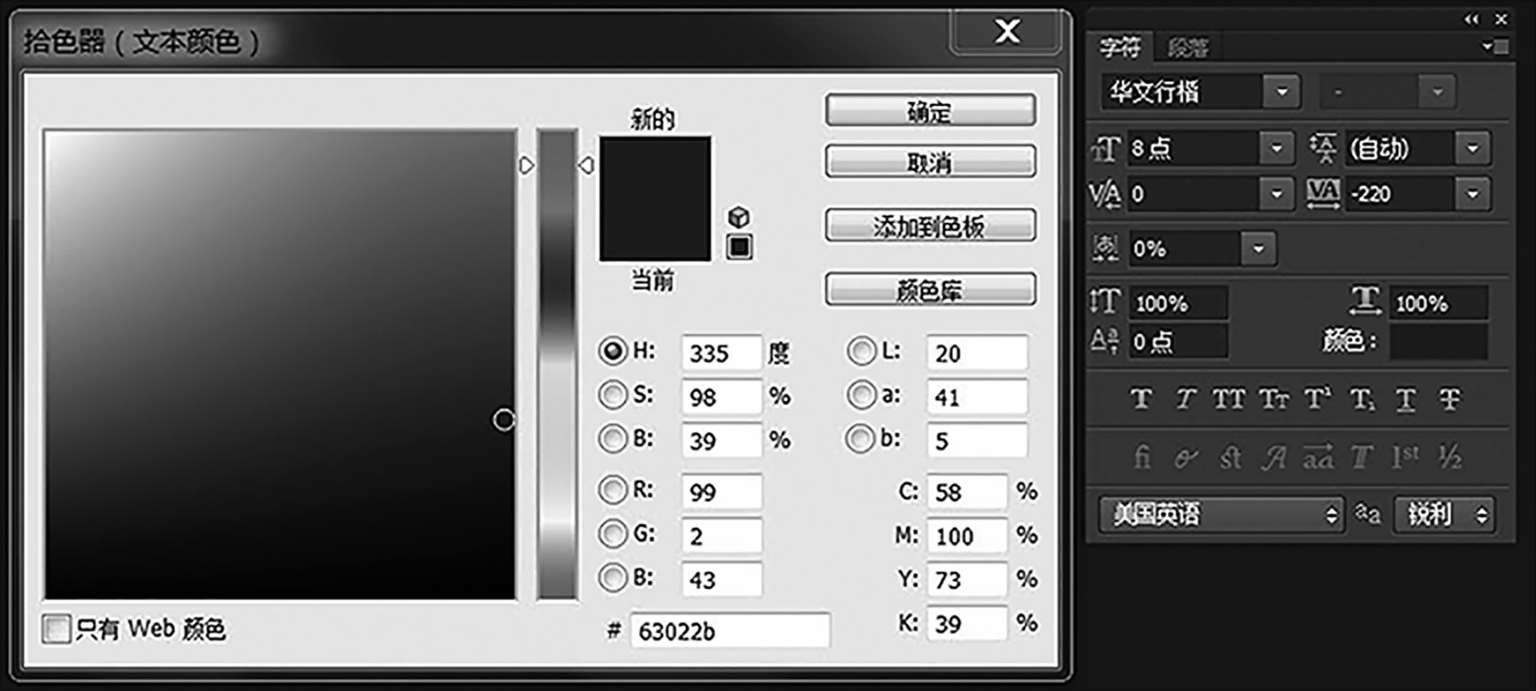Click the horizontal scale icon in Character panel
This screenshot has height=691, width=1536.
tap(1365, 301)
